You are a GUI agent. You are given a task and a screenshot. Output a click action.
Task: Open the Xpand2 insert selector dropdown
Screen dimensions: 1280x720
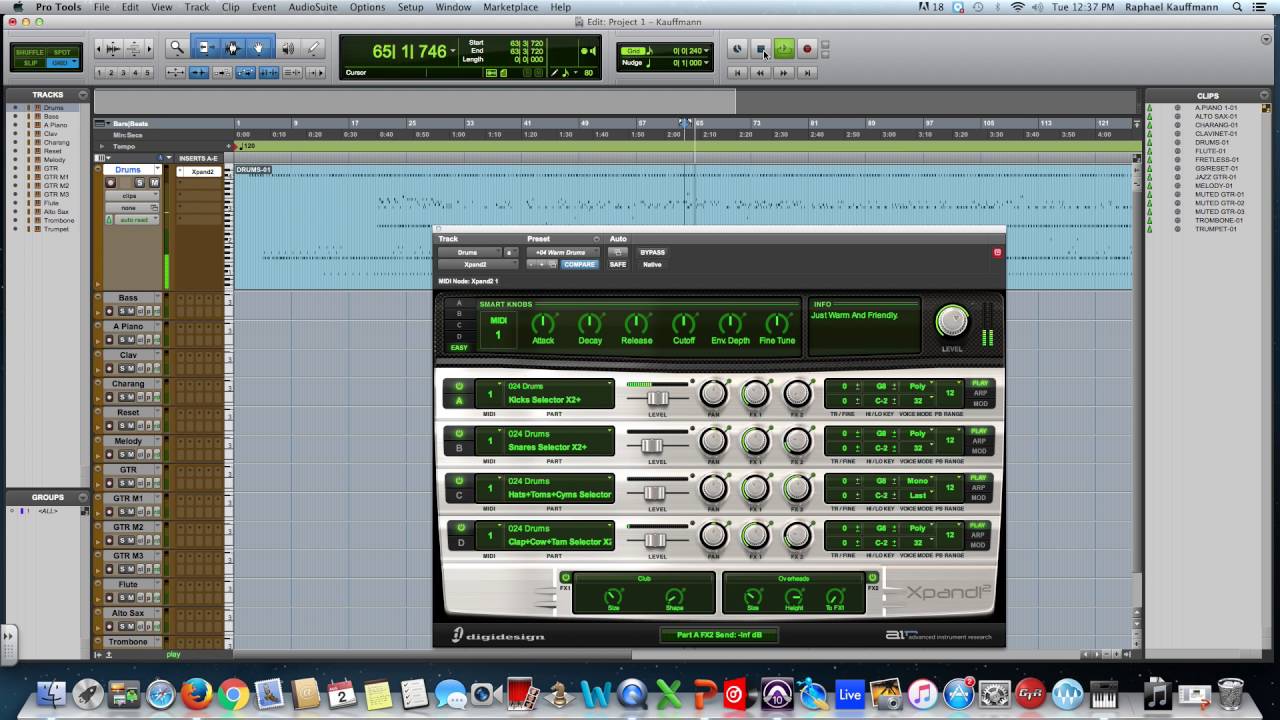pos(478,264)
